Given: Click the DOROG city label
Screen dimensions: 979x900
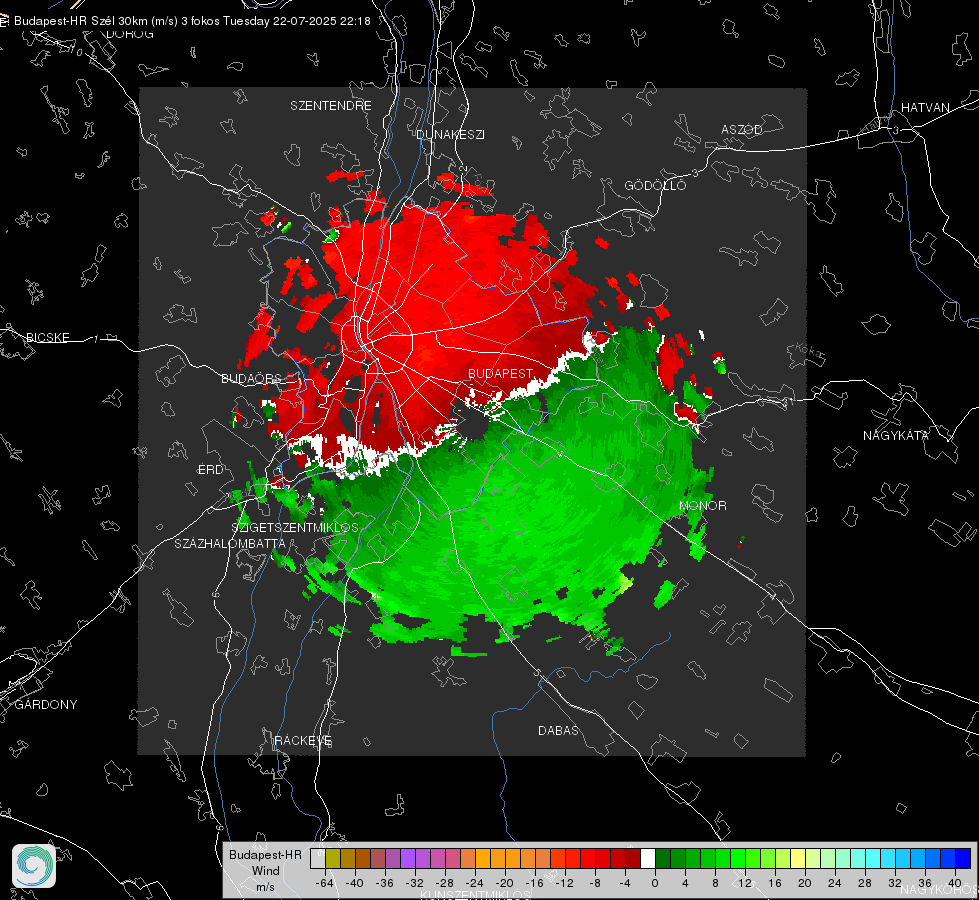Looking at the screenshot, I should [130, 34].
